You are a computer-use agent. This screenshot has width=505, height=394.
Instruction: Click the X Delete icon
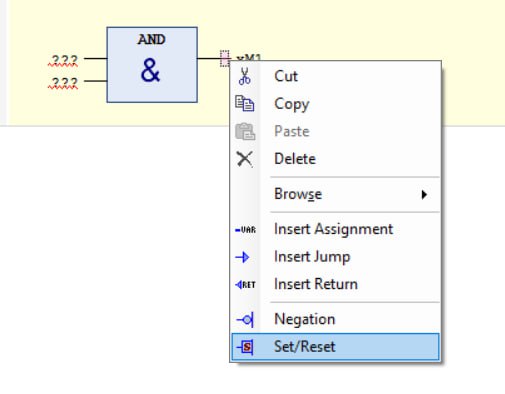pyautogui.click(x=245, y=159)
